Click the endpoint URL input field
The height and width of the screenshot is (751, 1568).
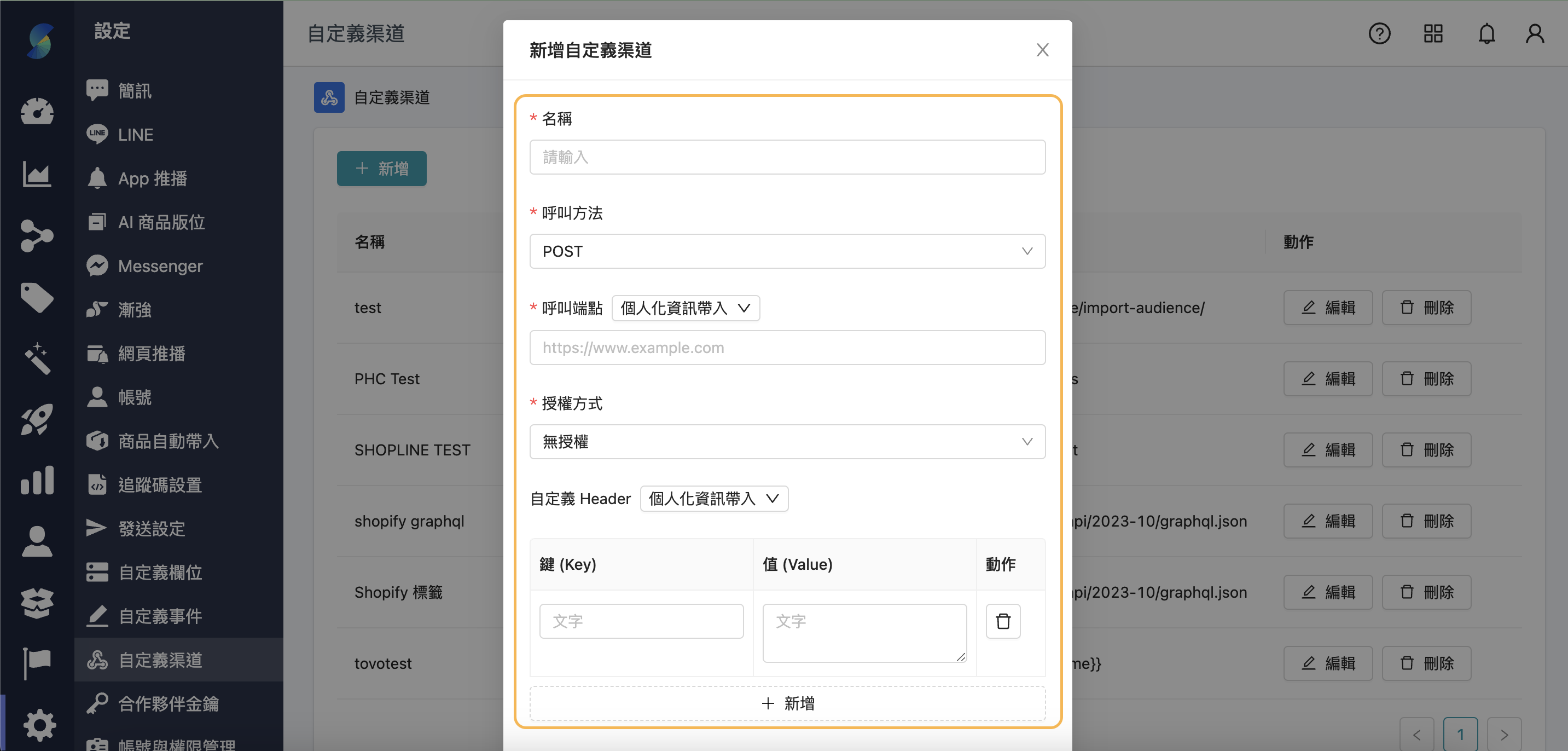point(787,347)
